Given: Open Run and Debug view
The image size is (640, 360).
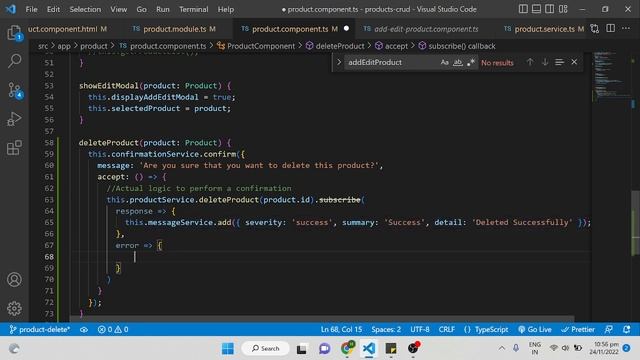Looking at the screenshot, I should click(14, 119).
